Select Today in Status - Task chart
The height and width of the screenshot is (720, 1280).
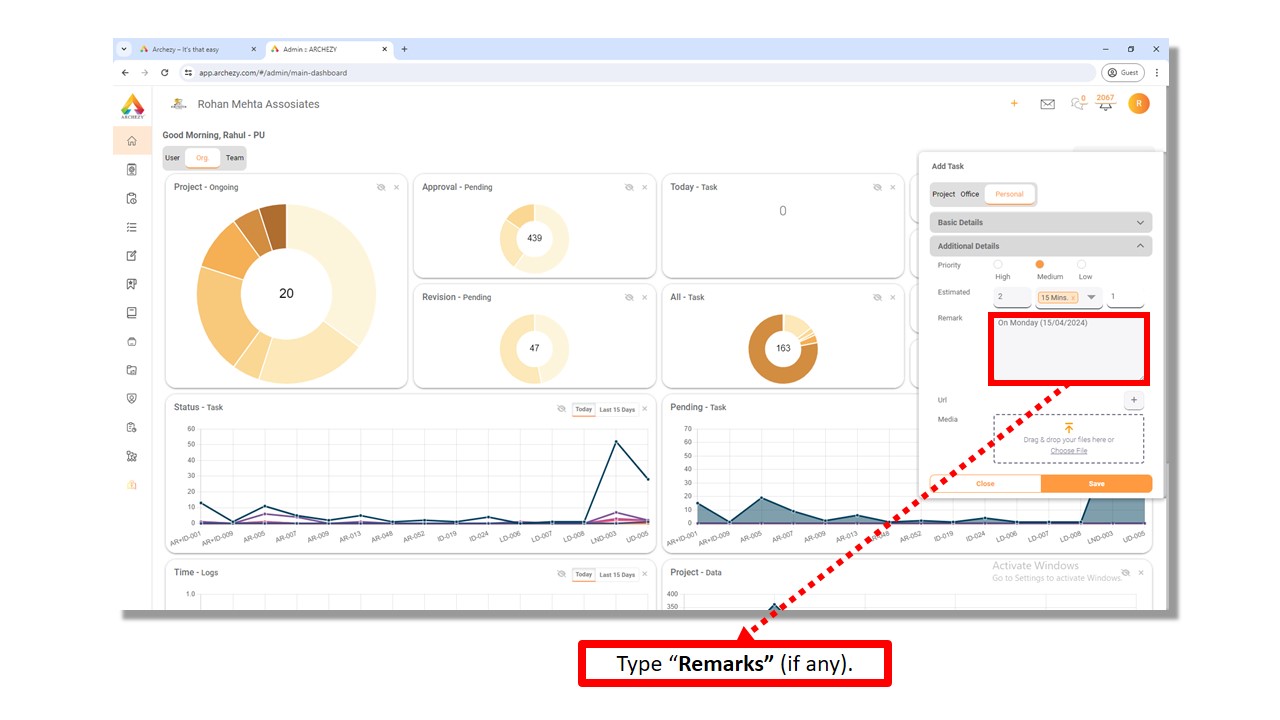coord(583,409)
